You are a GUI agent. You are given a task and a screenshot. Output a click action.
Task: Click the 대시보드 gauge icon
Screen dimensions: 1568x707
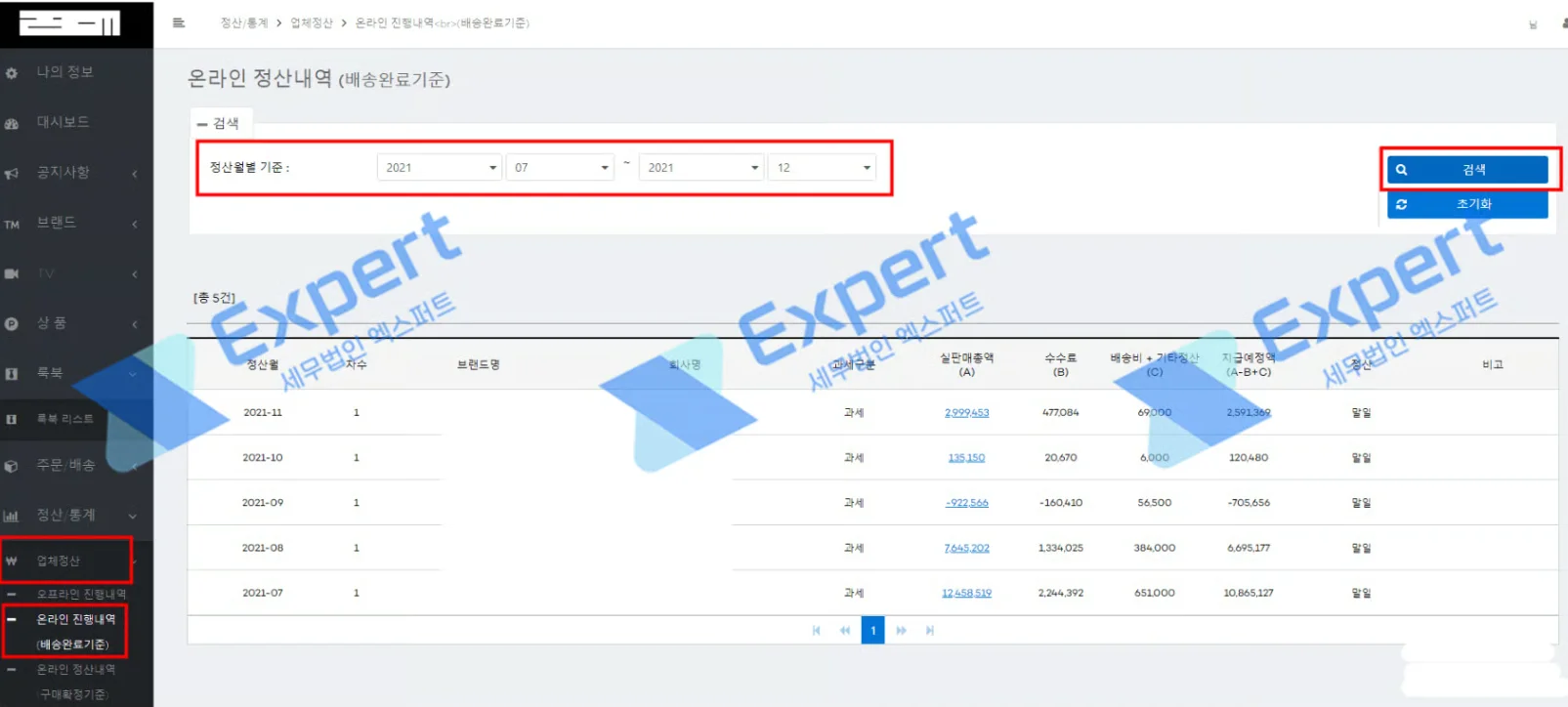pyautogui.click(x=12, y=124)
